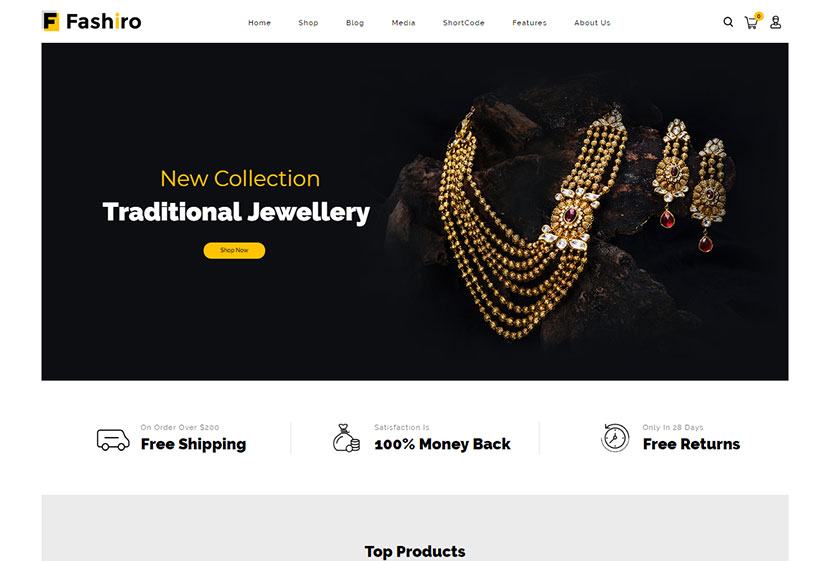Expand the Features menu
This screenshot has width=830, height=561.
click(529, 23)
